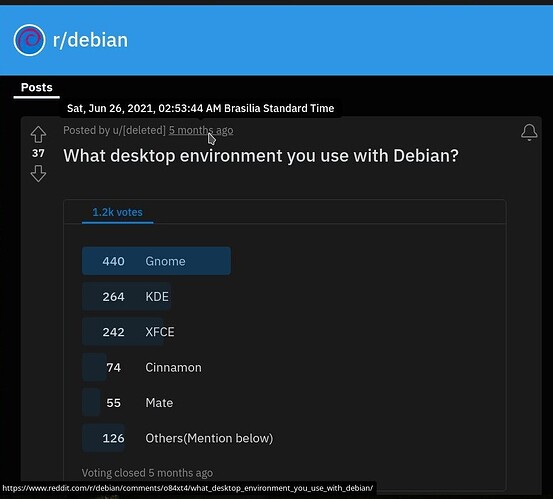Click the 242 vote count
The width and height of the screenshot is (553, 499).
113,332
